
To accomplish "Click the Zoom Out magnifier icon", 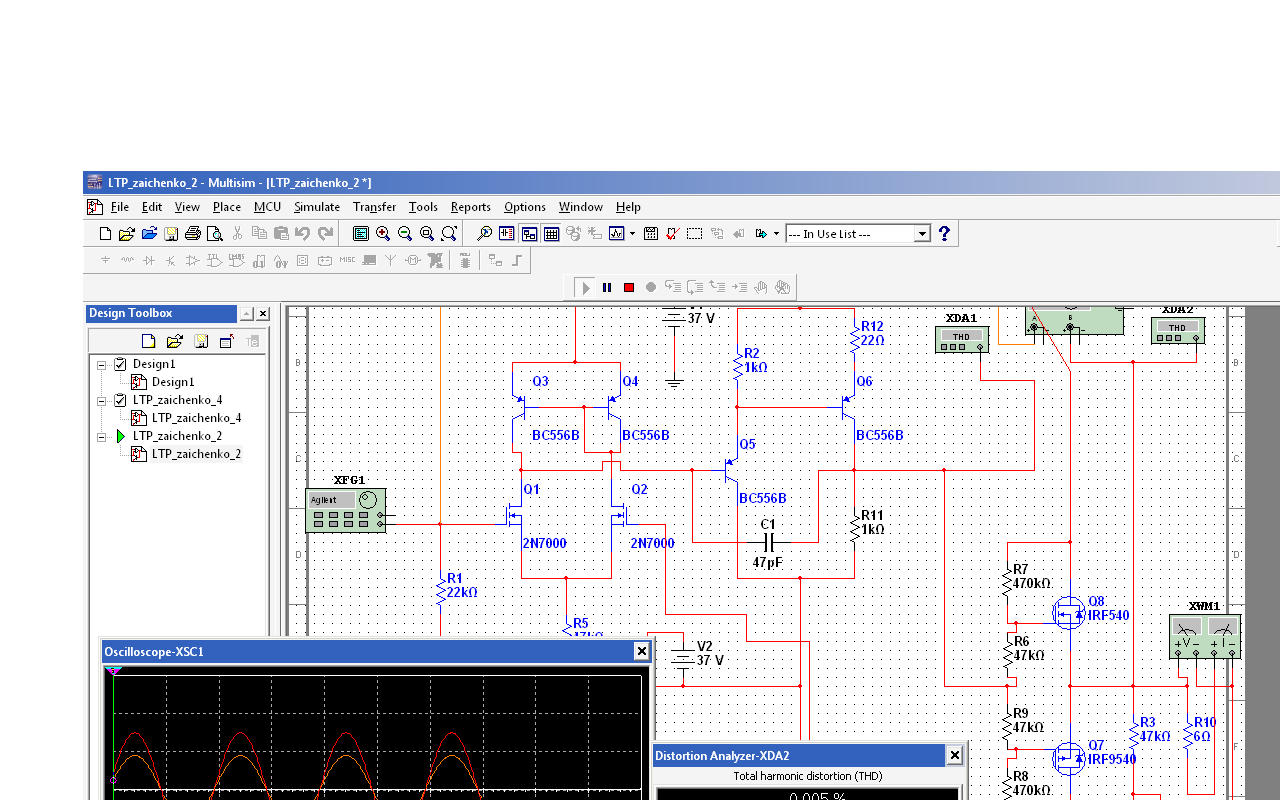I will pos(405,234).
